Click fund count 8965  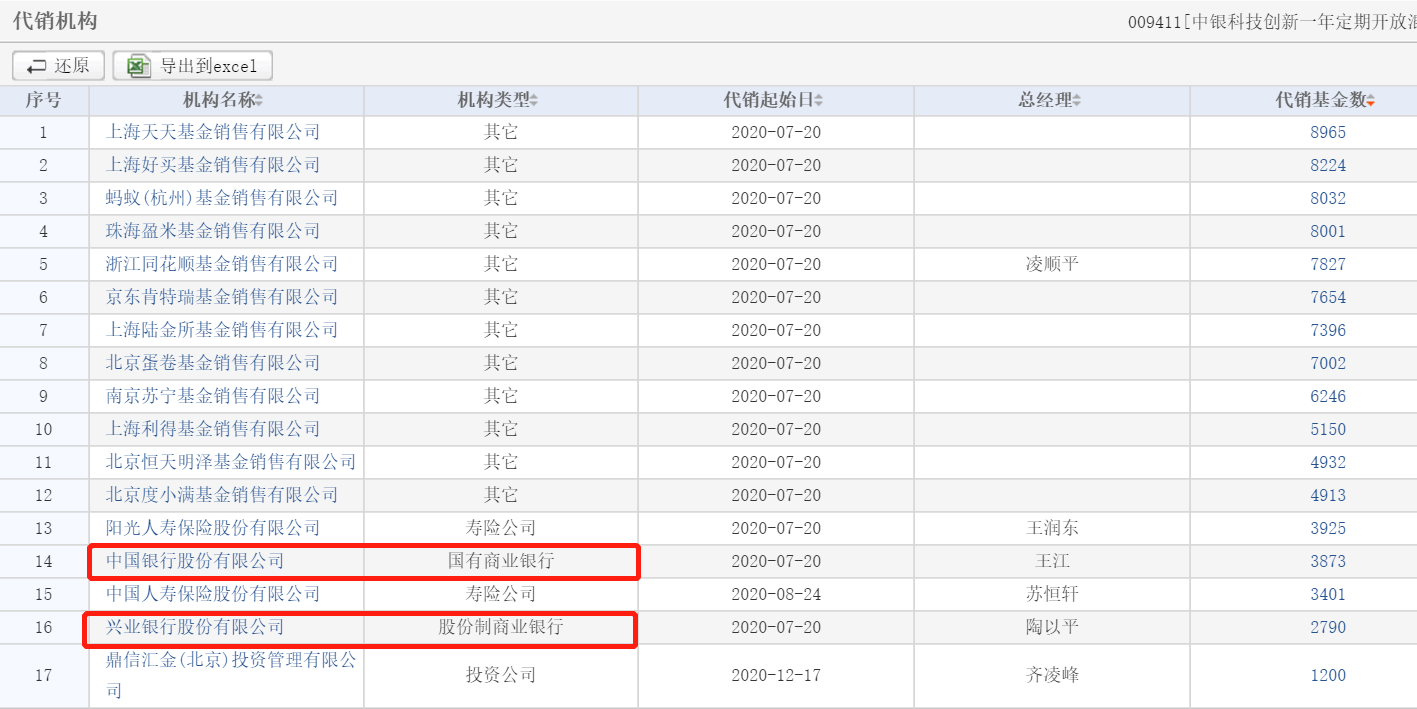coord(1328,132)
